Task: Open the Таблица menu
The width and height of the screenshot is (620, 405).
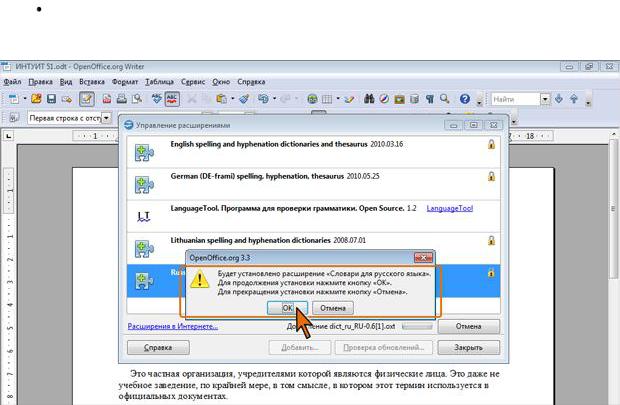Action: [x=159, y=82]
